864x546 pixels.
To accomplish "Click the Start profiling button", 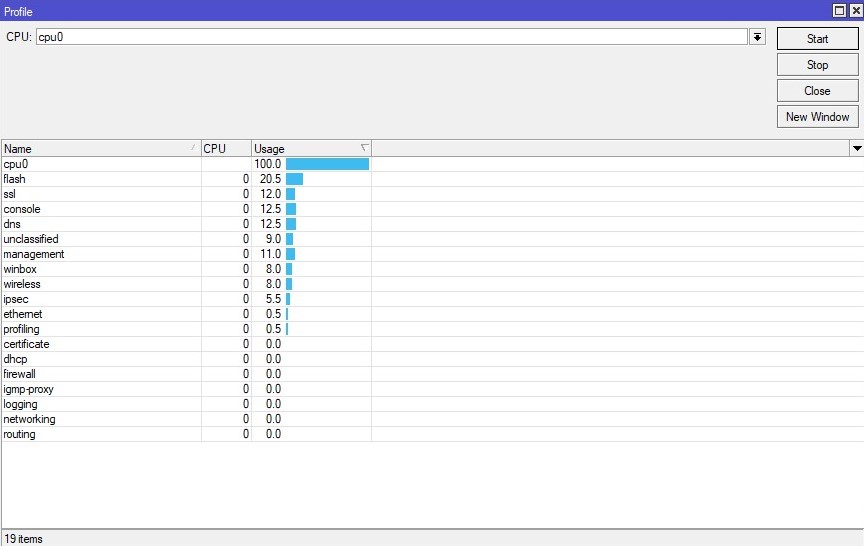I will coord(817,39).
